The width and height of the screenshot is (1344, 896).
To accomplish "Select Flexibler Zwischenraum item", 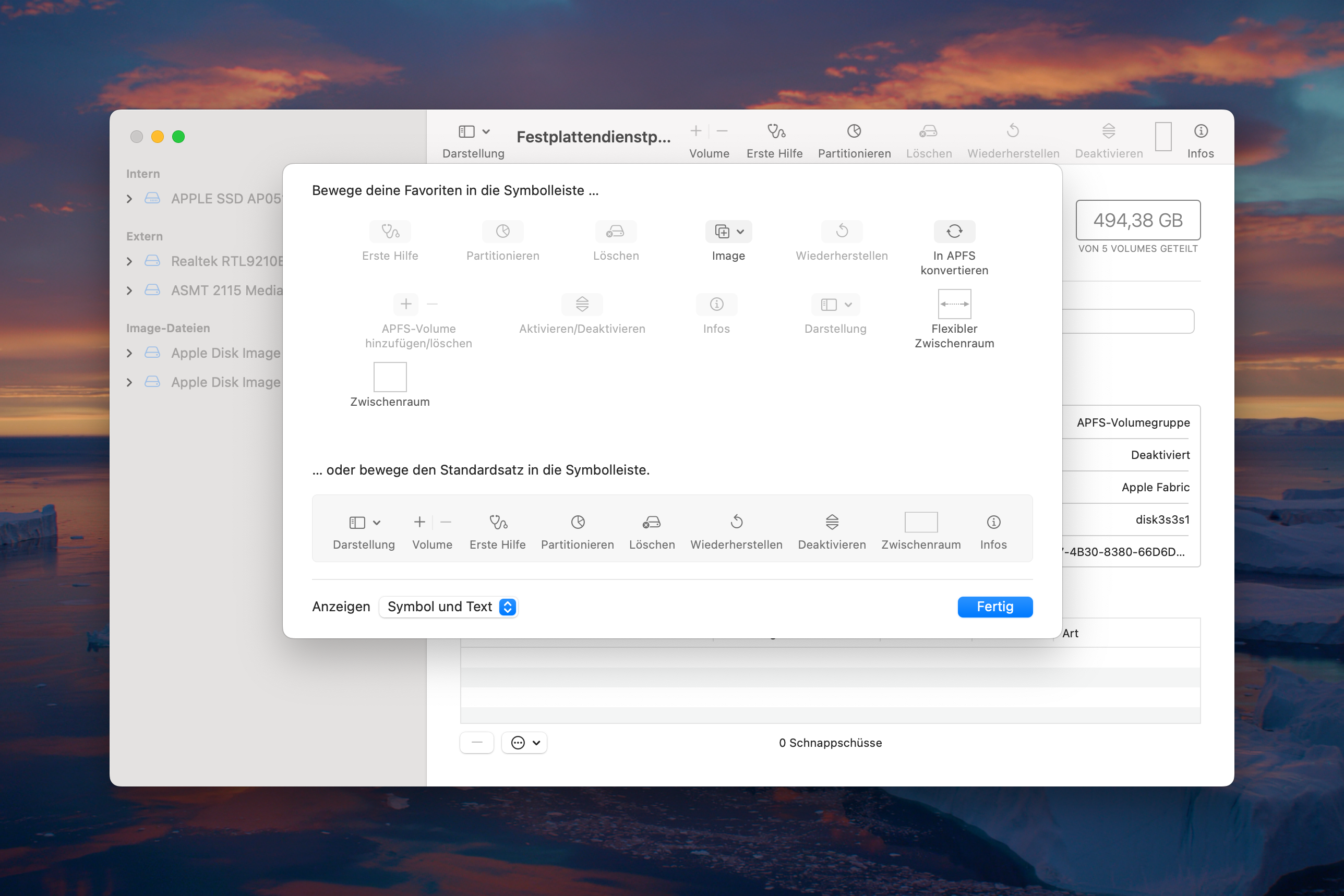I will pyautogui.click(x=954, y=320).
